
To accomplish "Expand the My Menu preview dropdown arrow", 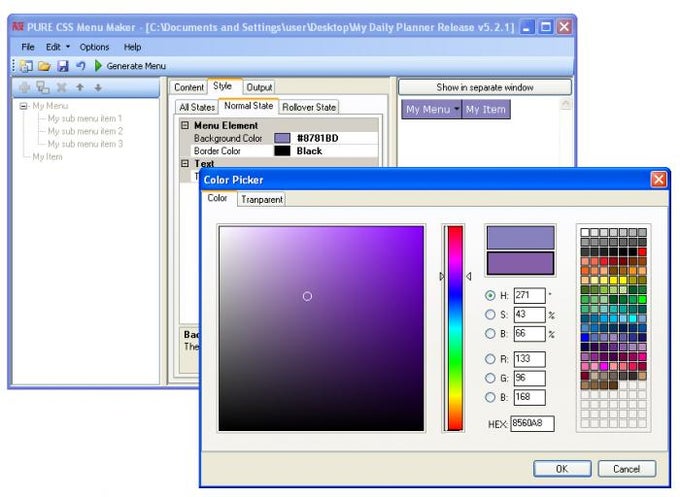I will (x=457, y=109).
